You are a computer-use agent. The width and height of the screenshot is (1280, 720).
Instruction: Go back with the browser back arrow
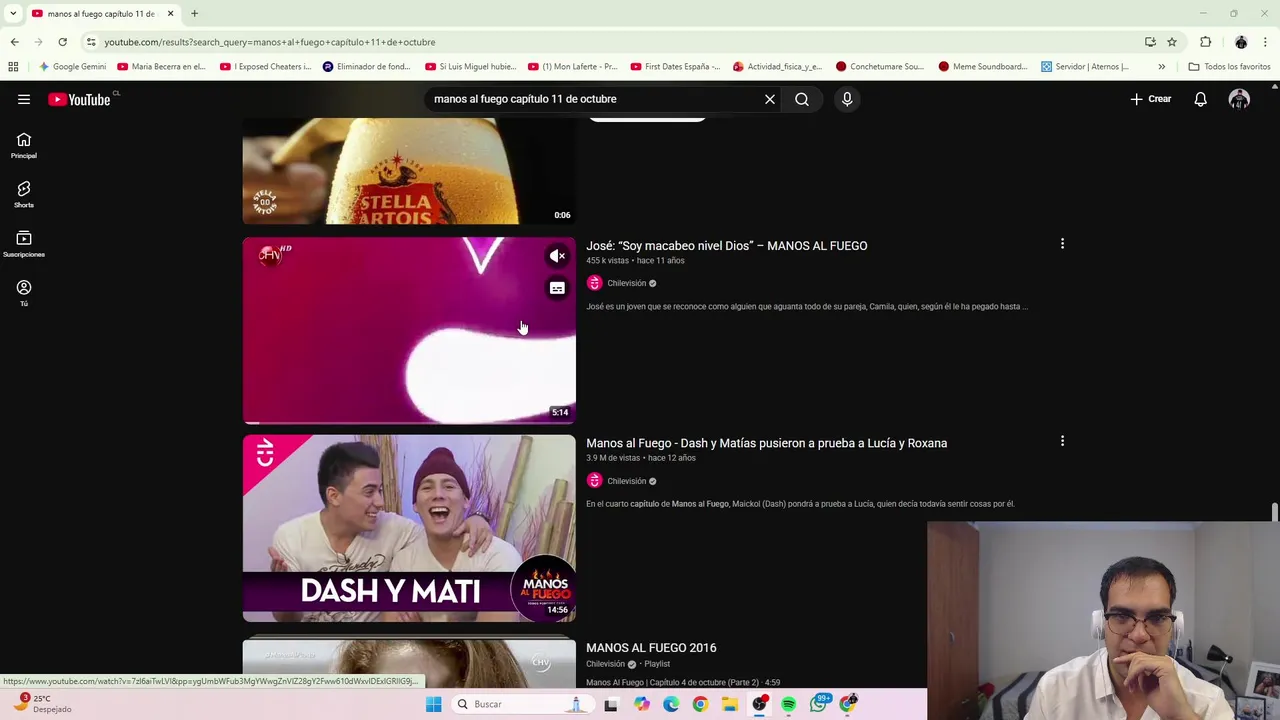tap(14, 42)
